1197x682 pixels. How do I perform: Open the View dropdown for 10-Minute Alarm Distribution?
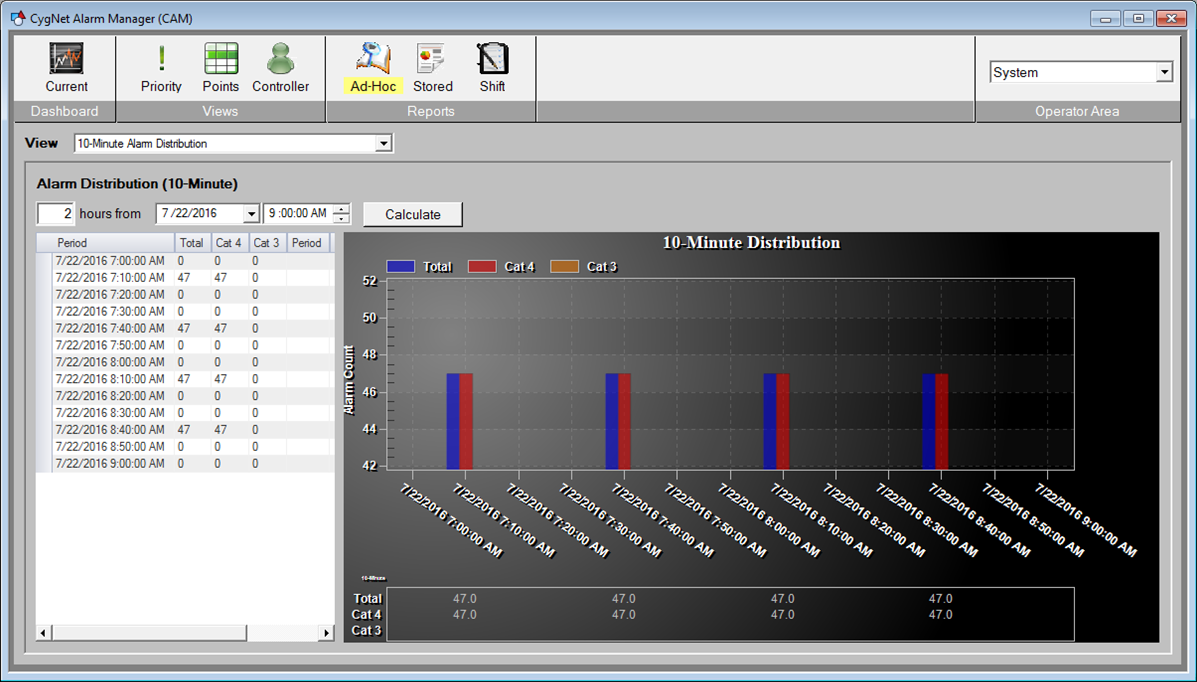384,144
